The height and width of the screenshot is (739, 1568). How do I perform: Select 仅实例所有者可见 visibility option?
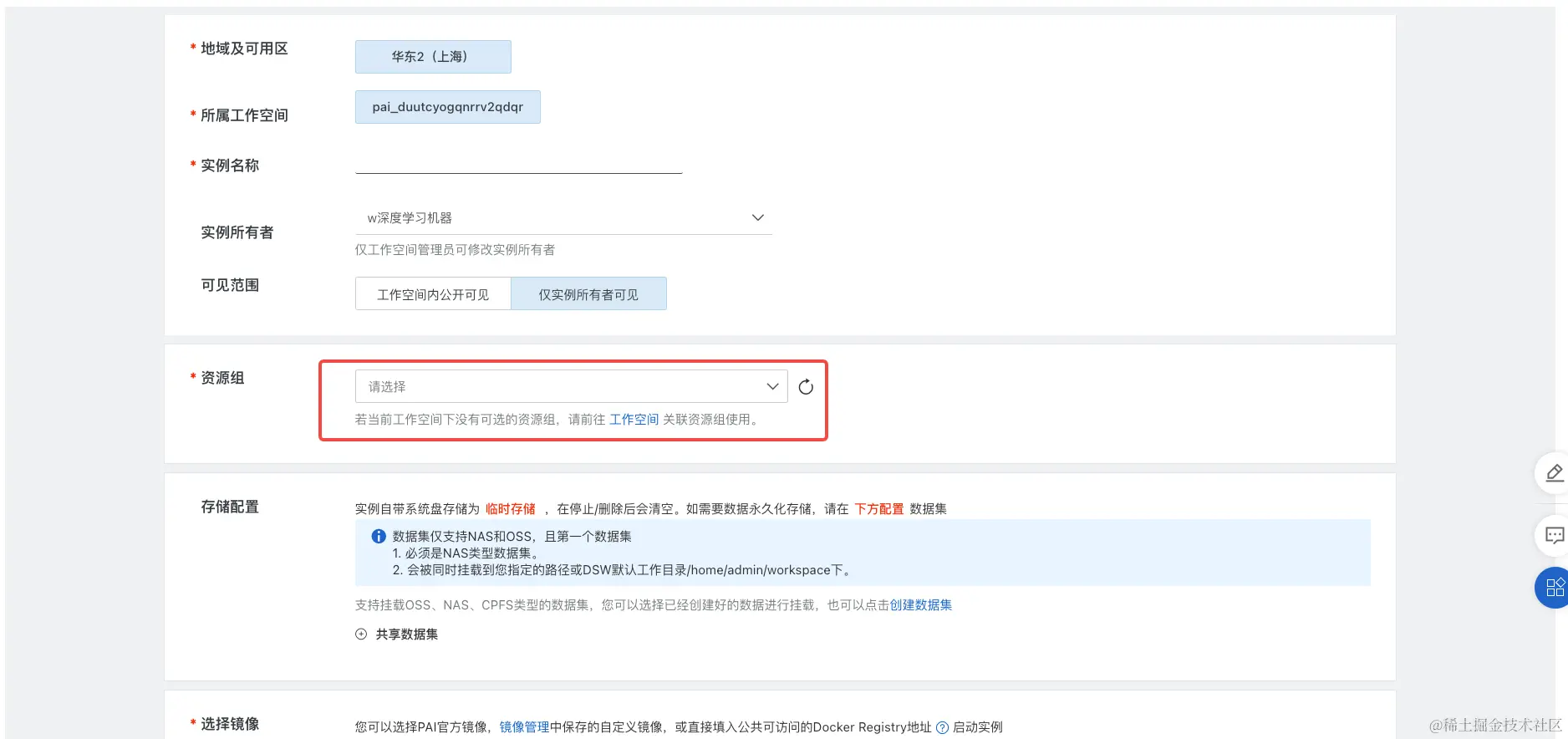[x=588, y=294]
